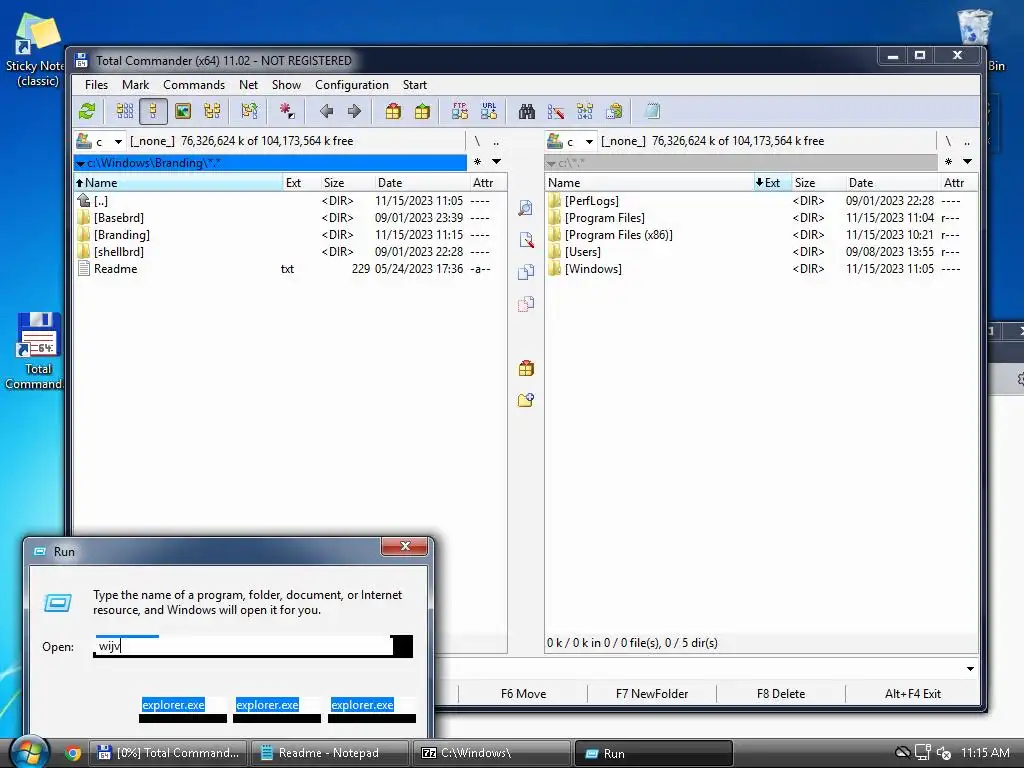The height and width of the screenshot is (768, 1024).
Task: Sort the right panel by Size column
Action: [818, 183]
